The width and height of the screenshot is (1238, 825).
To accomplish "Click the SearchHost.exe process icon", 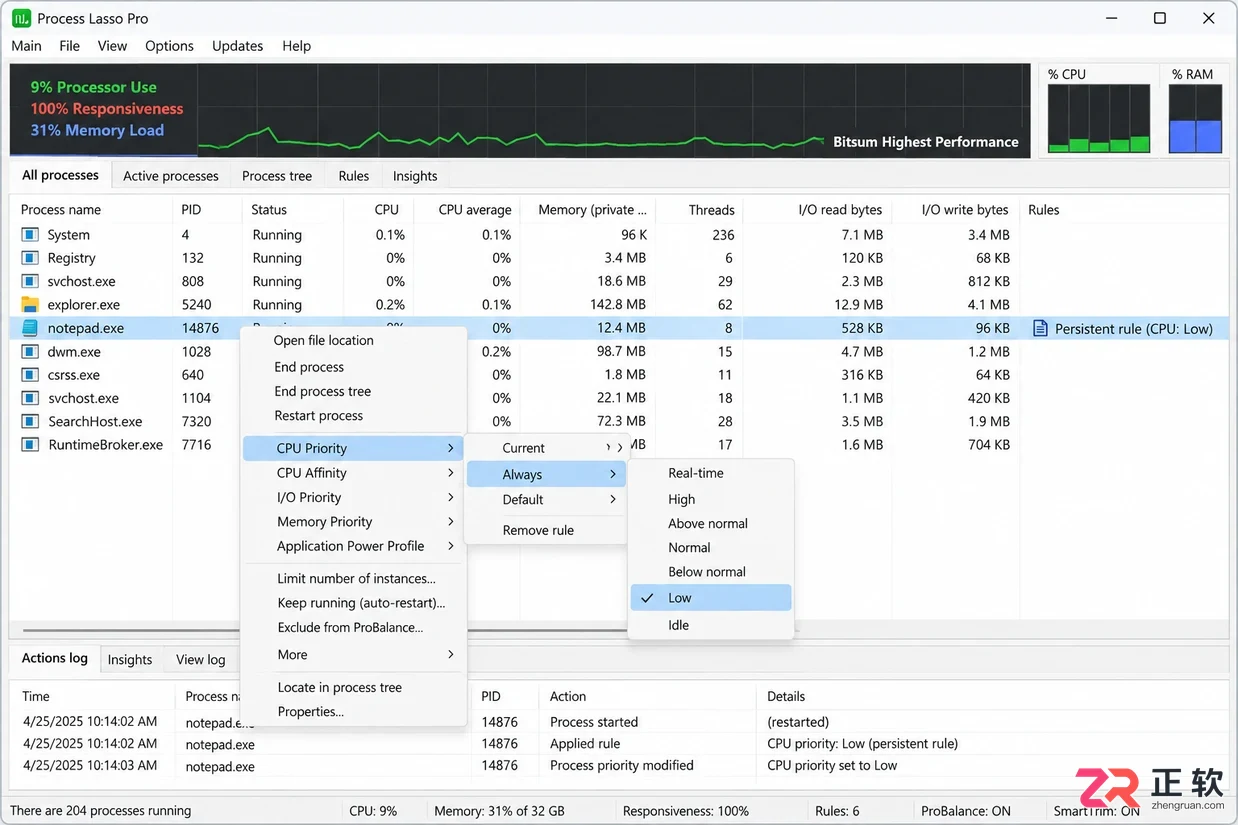I will 30,422.
